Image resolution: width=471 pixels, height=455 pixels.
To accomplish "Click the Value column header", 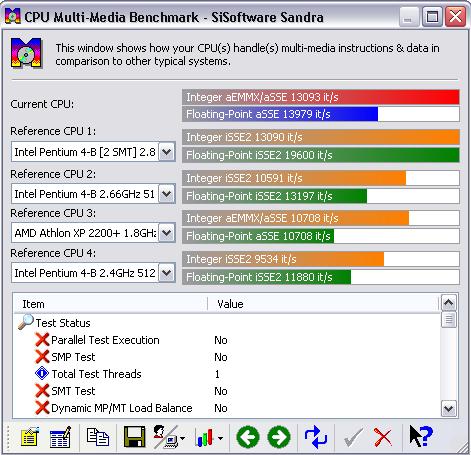I will [323, 304].
